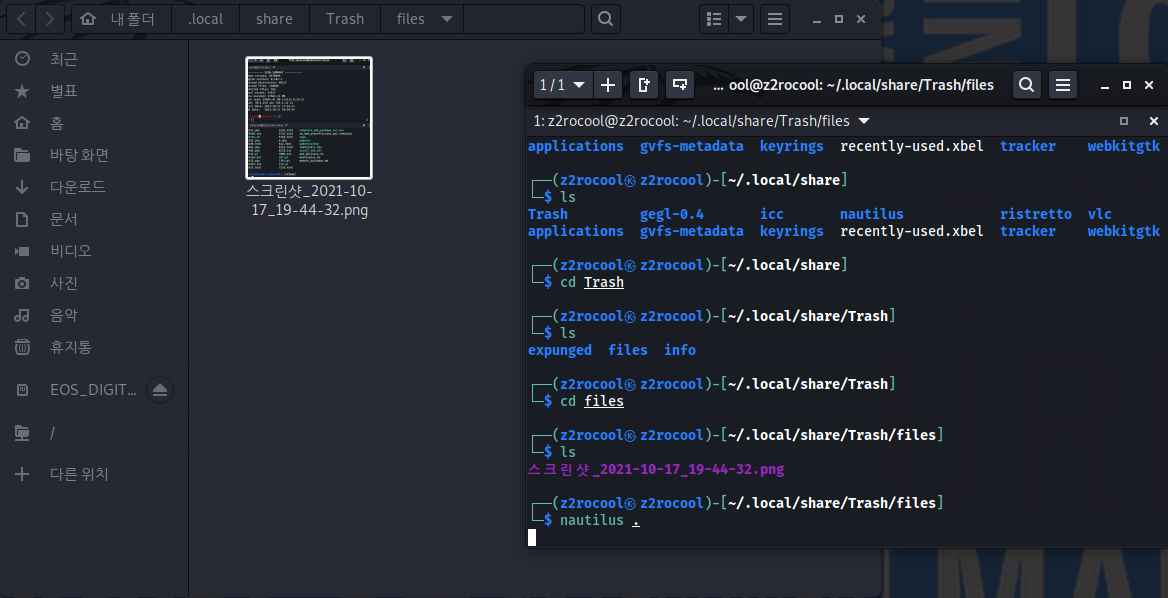Click 'ristretto' in terminal output
Viewport: 1168px width, 598px height.
coord(1035,214)
